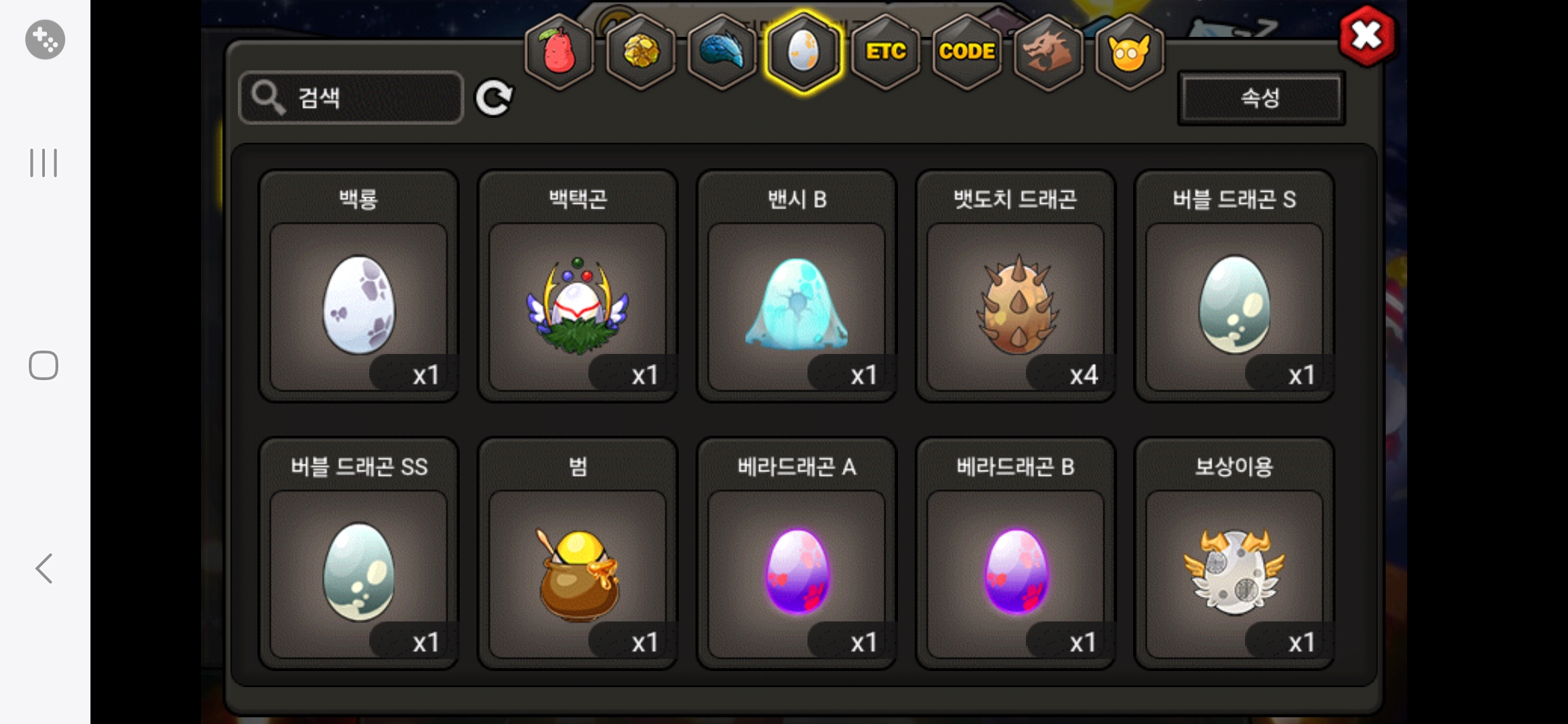
Task: Choose the 백택곤 egg with nest
Action: 578,286
